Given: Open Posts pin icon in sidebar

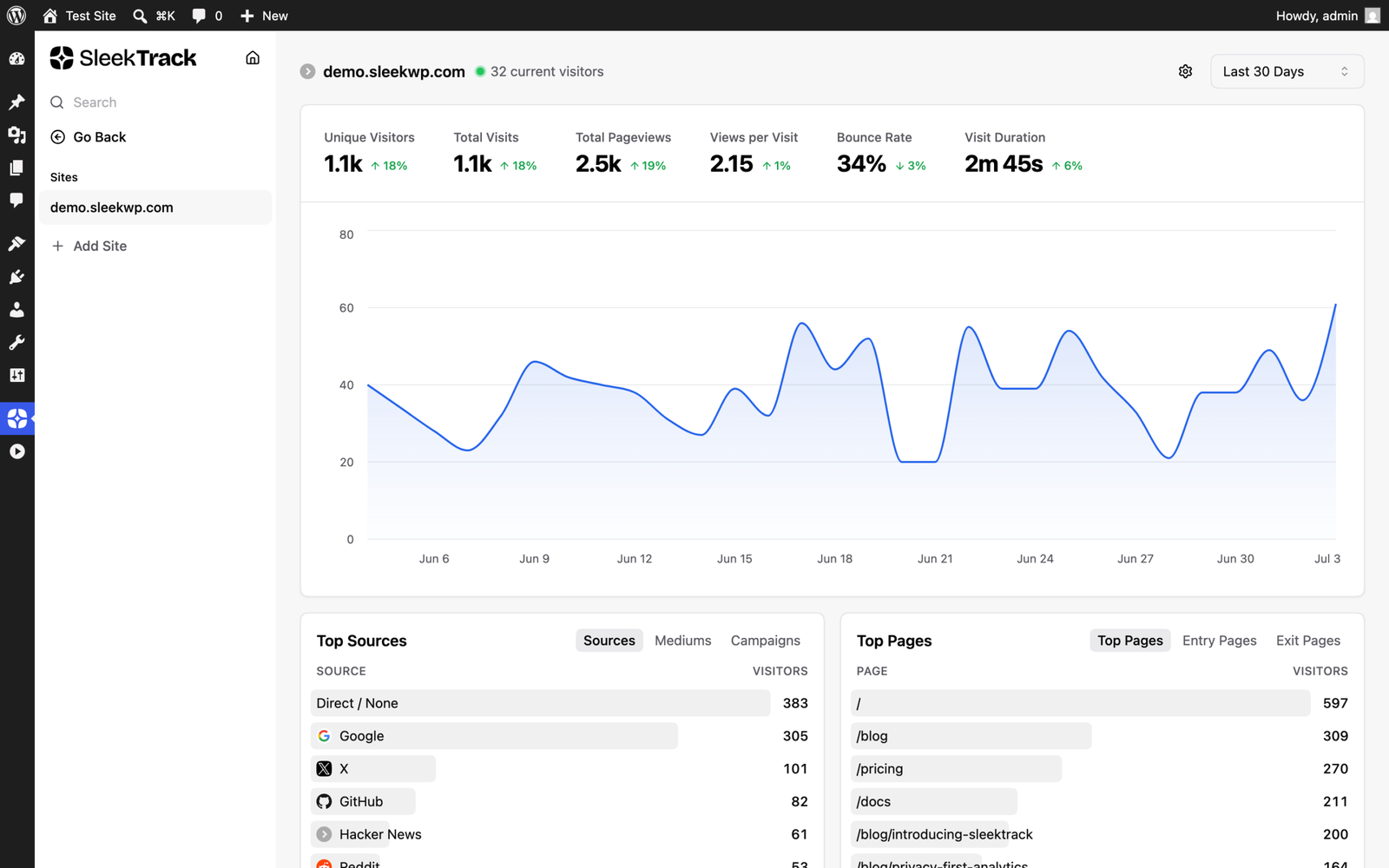Looking at the screenshot, I should [16, 102].
